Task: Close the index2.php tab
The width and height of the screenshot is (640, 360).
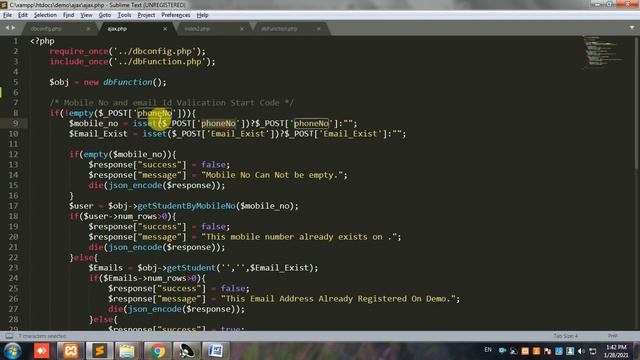Action: pyautogui.click(x=242, y=29)
